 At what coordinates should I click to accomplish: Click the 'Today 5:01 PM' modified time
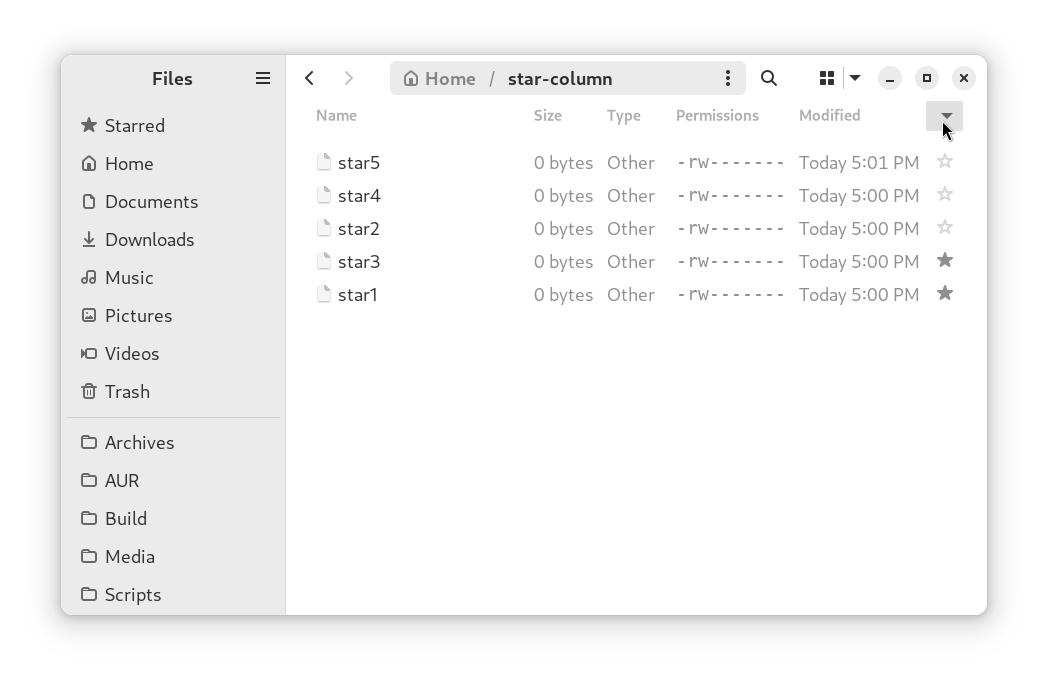click(859, 162)
